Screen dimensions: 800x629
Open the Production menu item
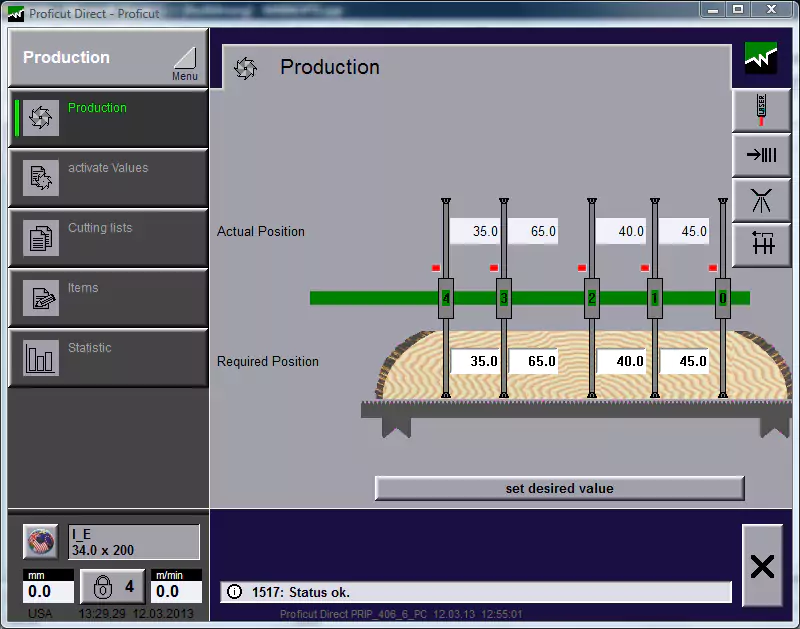click(x=108, y=118)
